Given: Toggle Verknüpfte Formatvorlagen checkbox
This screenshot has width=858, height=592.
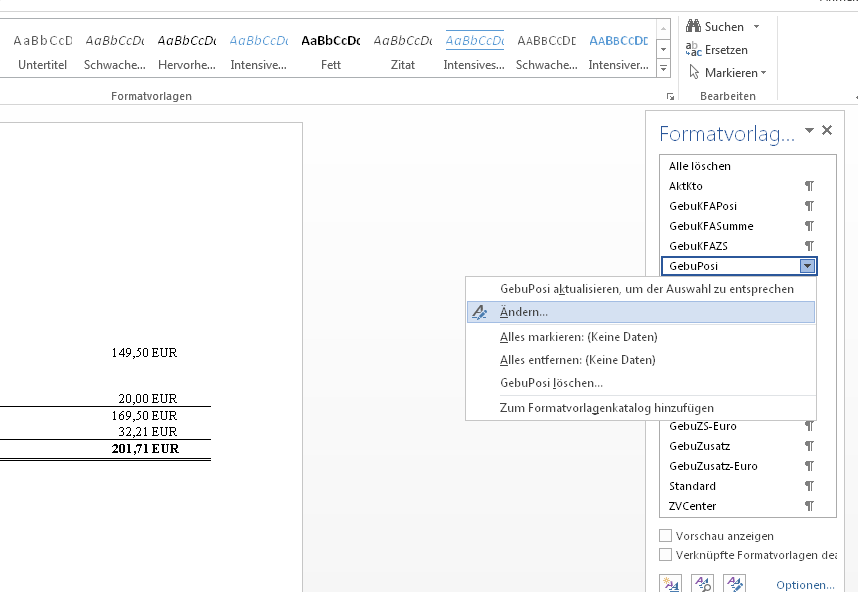Looking at the screenshot, I should pos(666,554).
